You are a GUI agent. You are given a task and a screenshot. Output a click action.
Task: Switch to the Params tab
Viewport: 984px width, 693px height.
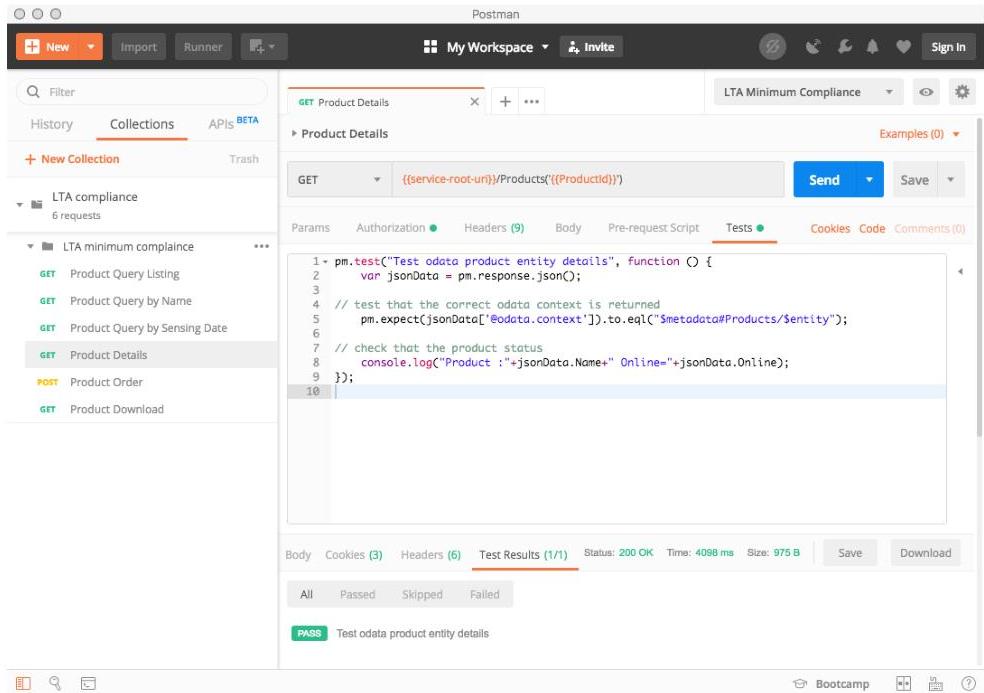click(x=311, y=228)
